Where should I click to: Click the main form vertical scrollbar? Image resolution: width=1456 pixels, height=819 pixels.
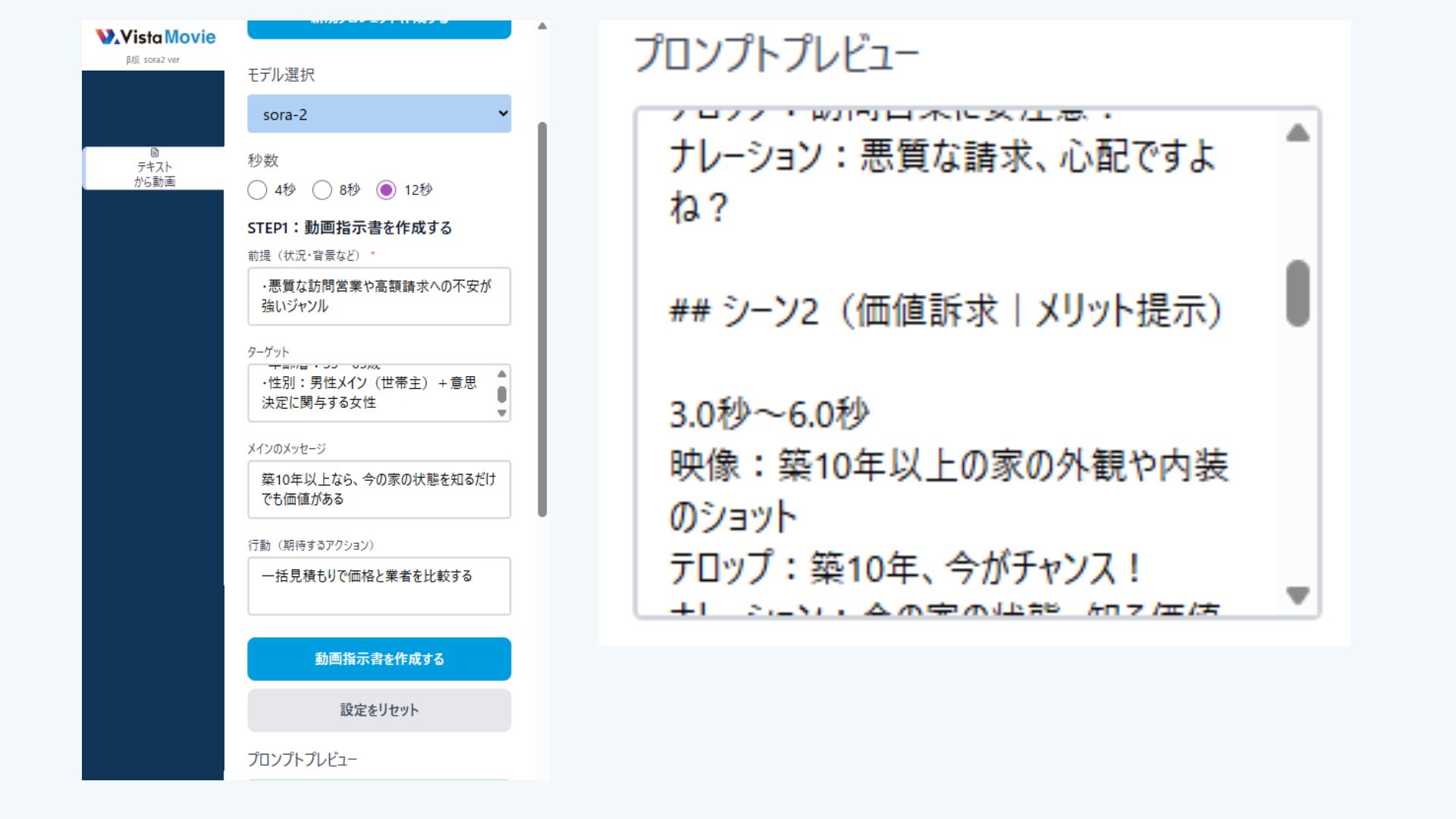coord(541,318)
